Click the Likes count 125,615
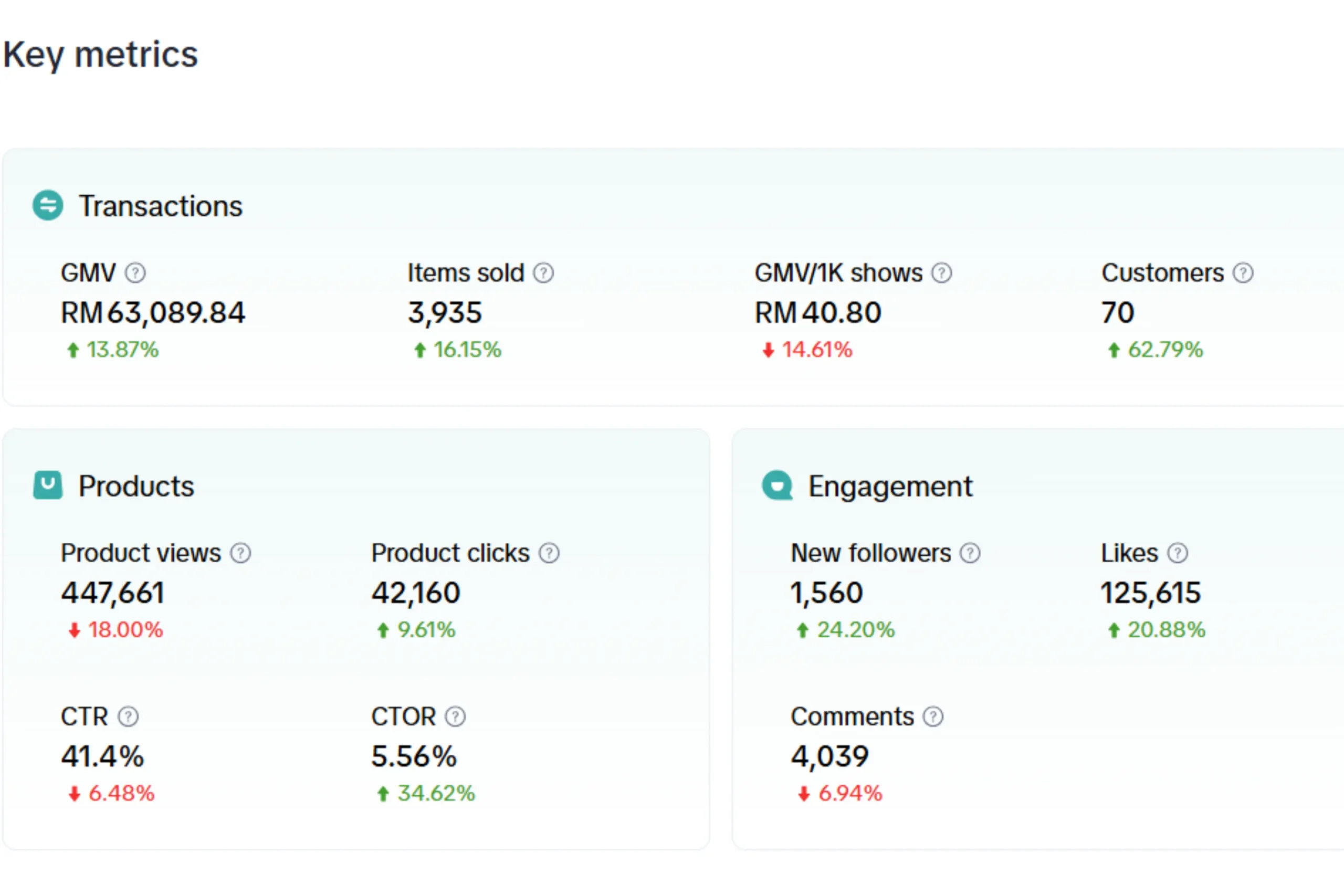Image resolution: width=1344 pixels, height=896 pixels. pyautogui.click(x=1150, y=593)
